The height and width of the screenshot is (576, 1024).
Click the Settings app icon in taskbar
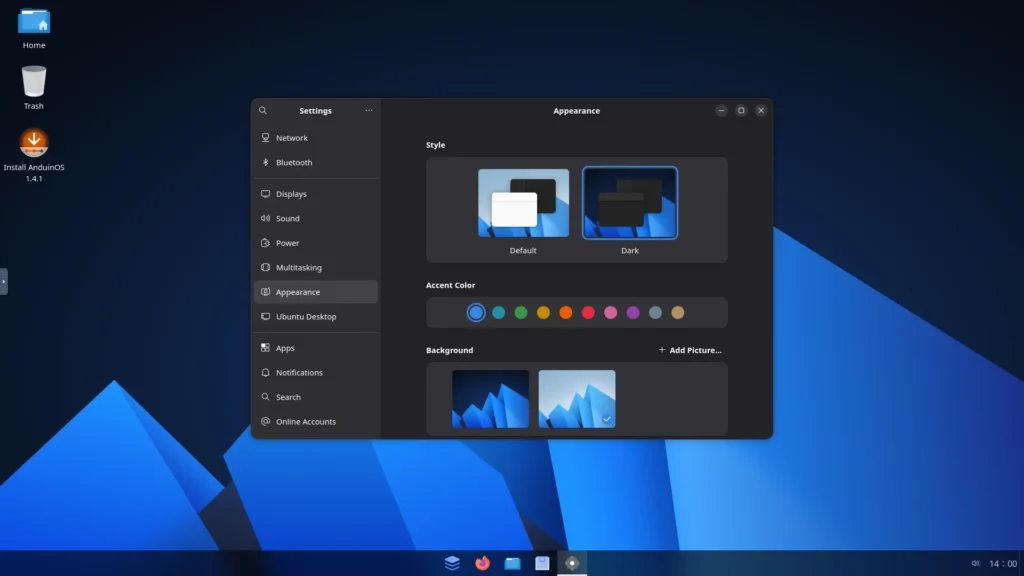(x=572, y=563)
